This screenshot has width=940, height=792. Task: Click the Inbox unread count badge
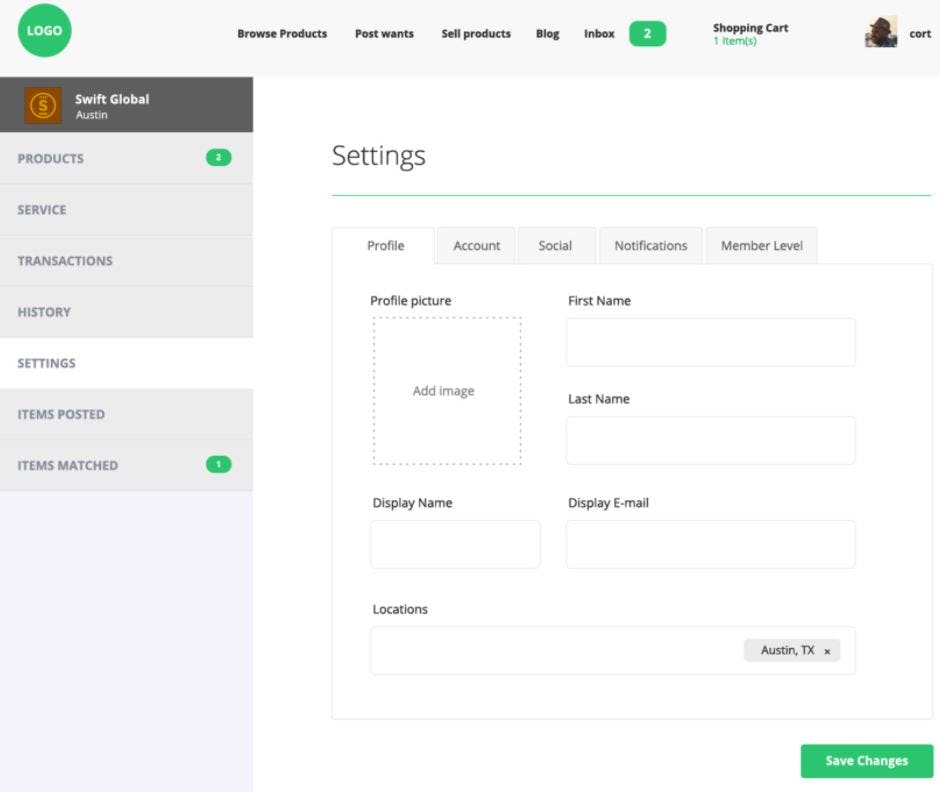point(646,33)
